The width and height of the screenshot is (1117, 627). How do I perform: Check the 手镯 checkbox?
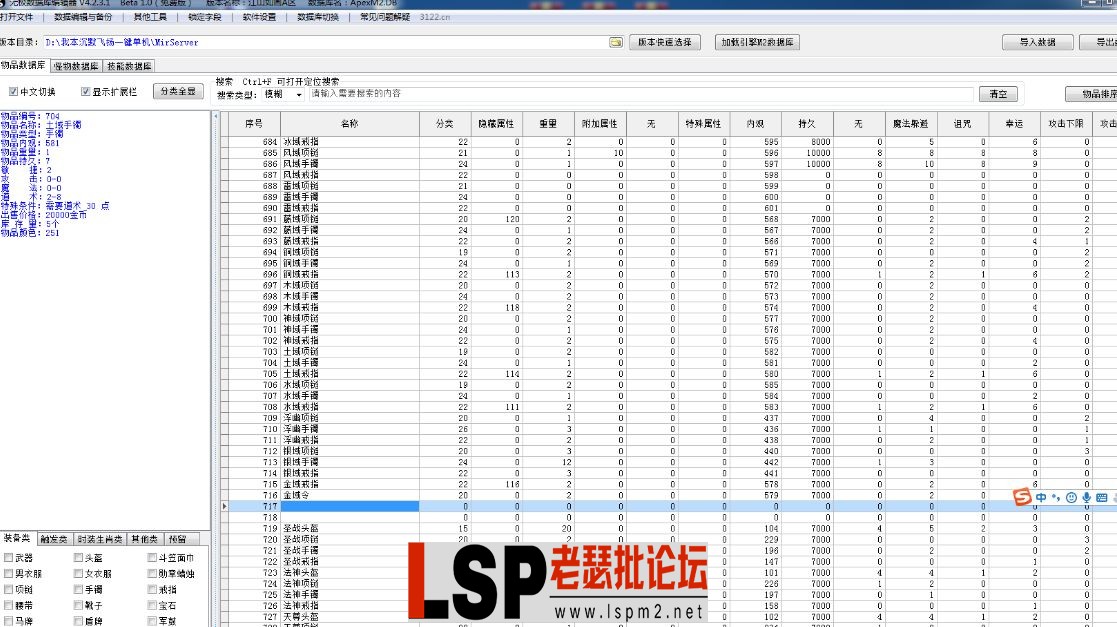click(x=78, y=589)
